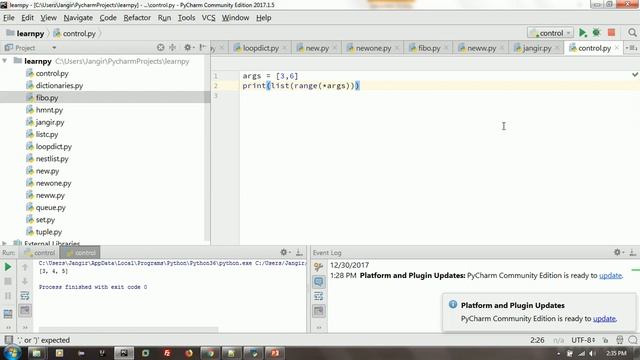Open Windows Start button

[11, 353]
